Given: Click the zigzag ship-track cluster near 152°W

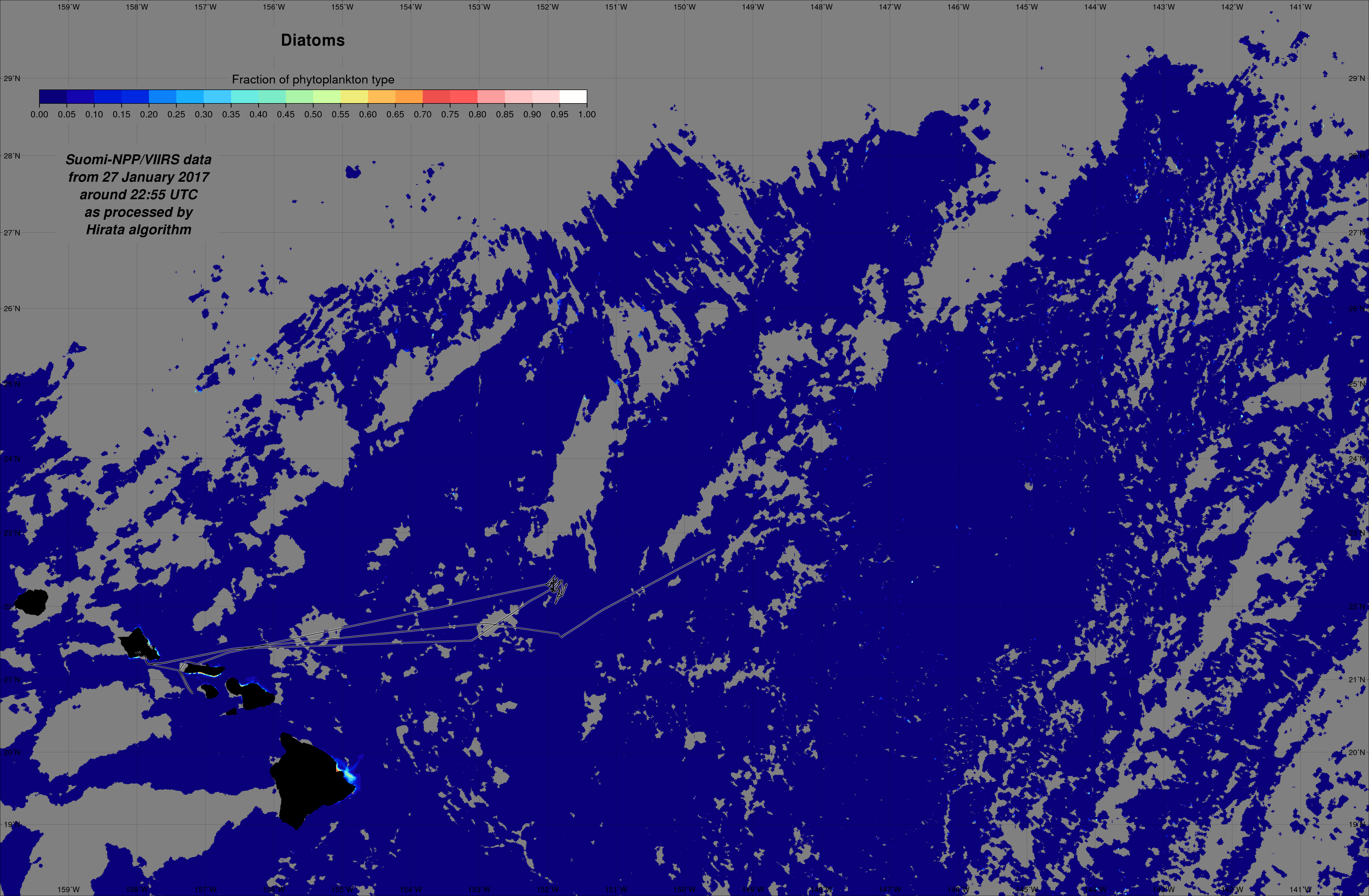Looking at the screenshot, I should pyautogui.click(x=556, y=588).
